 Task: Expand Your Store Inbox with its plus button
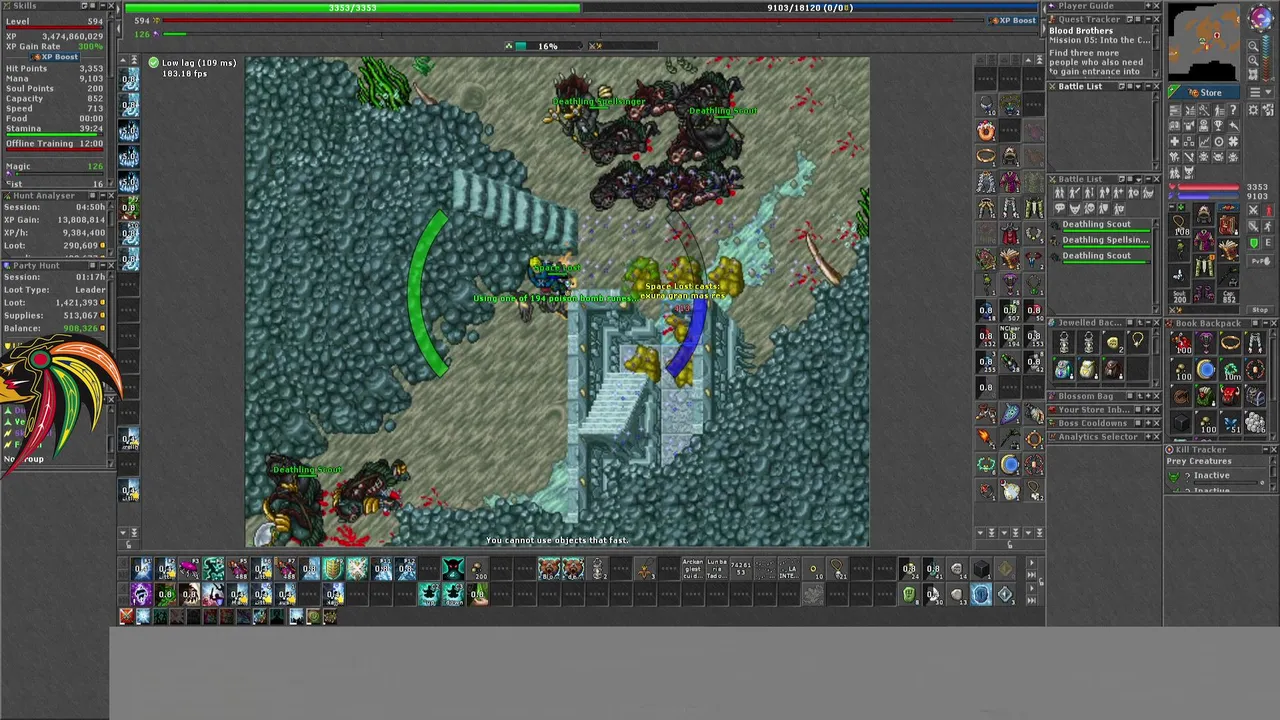pos(1148,409)
